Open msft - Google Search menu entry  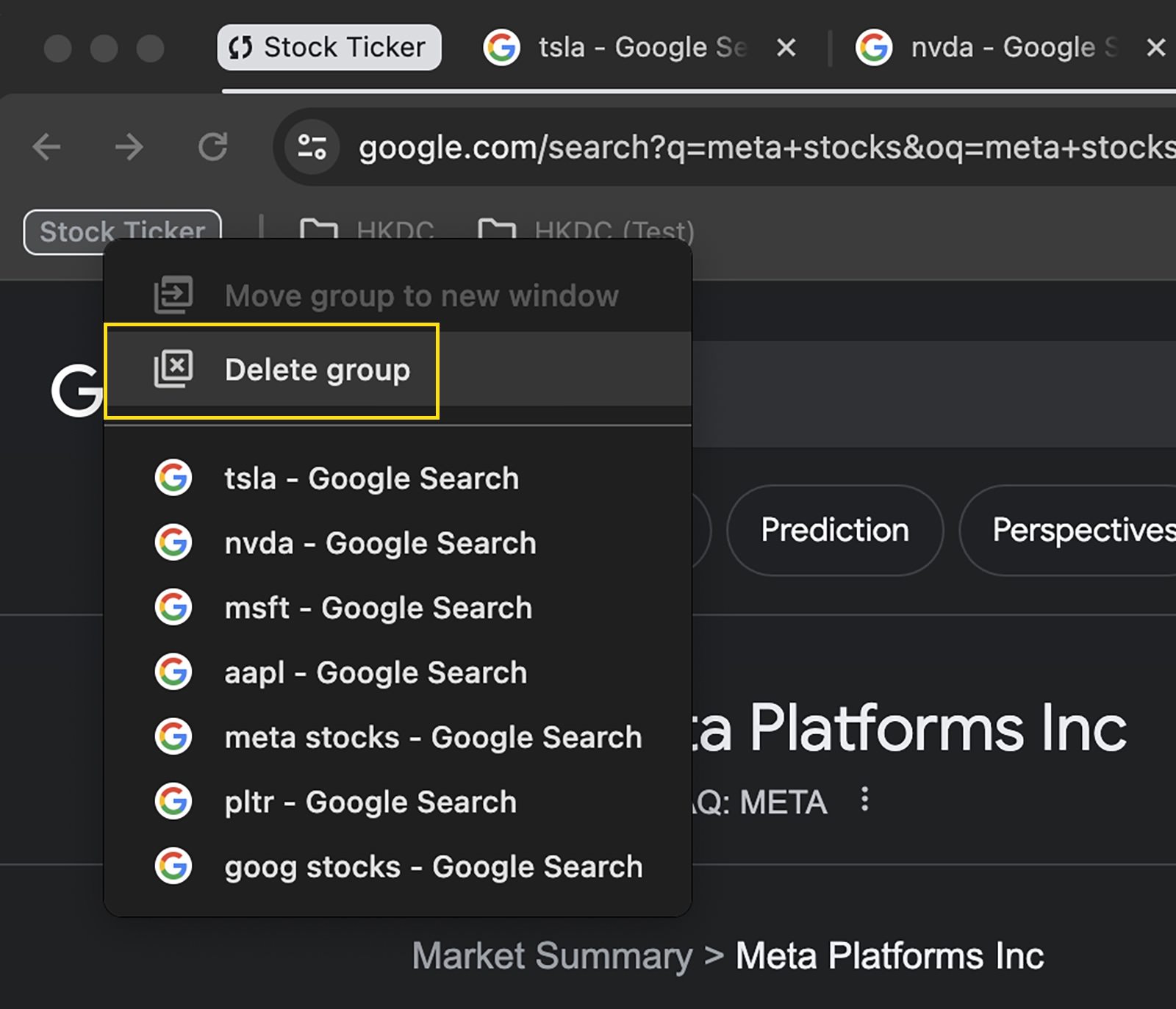click(x=398, y=608)
